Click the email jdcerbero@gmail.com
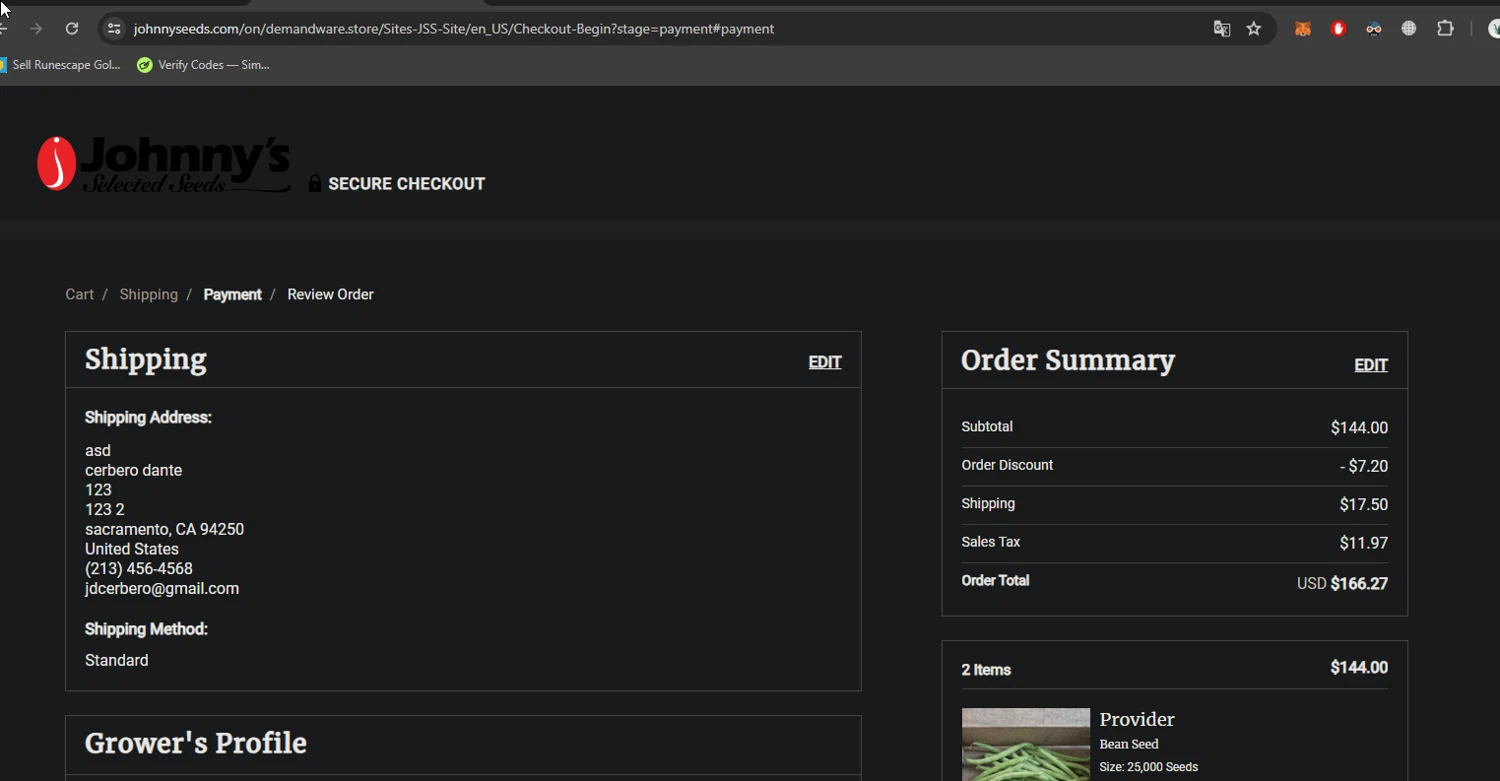 pyautogui.click(x=162, y=588)
